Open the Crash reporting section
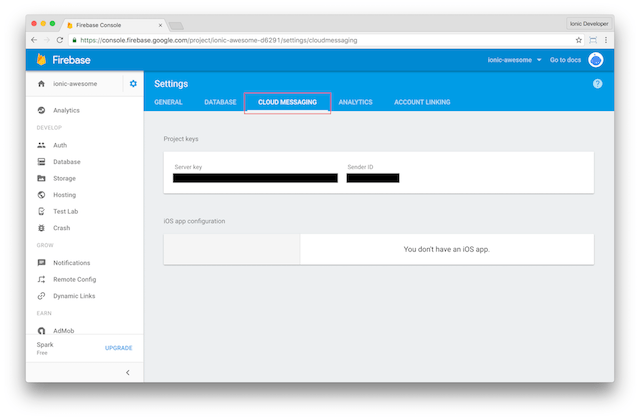The height and width of the screenshot is (419, 640). 61,228
